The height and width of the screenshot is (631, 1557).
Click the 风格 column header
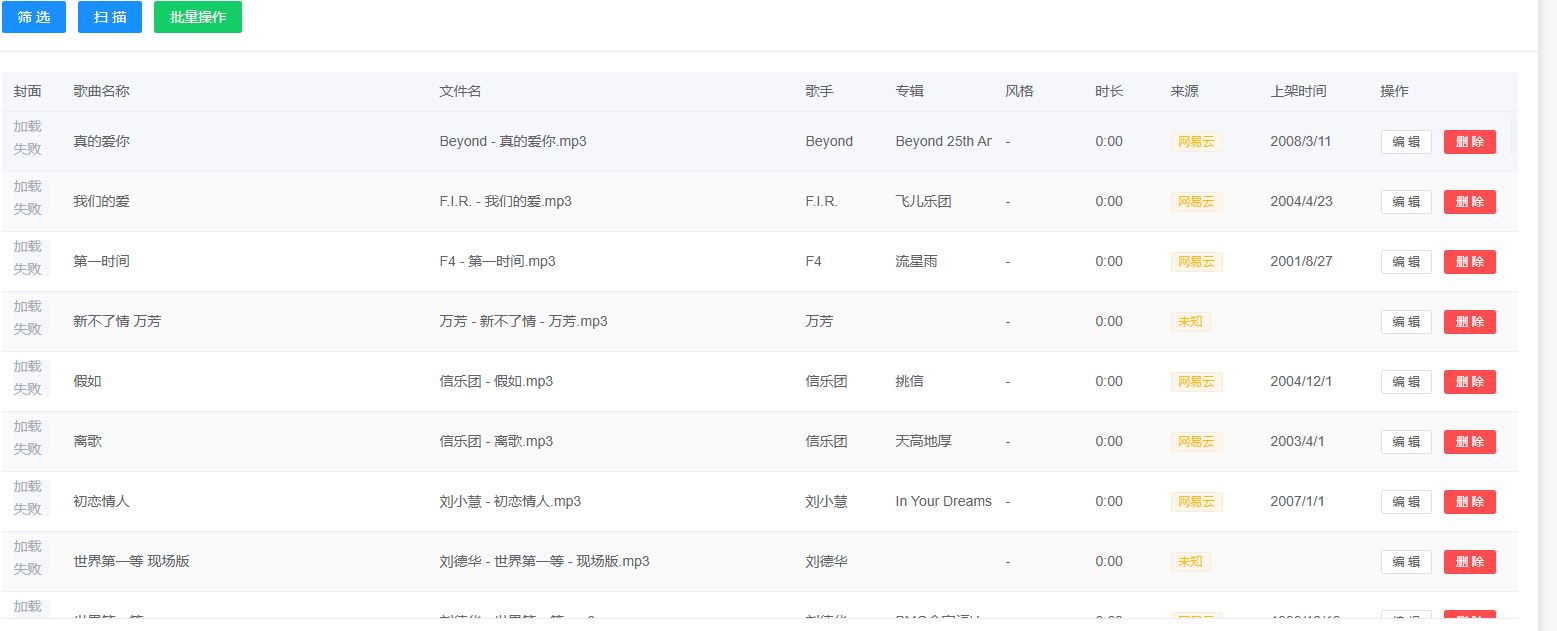tap(1019, 91)
